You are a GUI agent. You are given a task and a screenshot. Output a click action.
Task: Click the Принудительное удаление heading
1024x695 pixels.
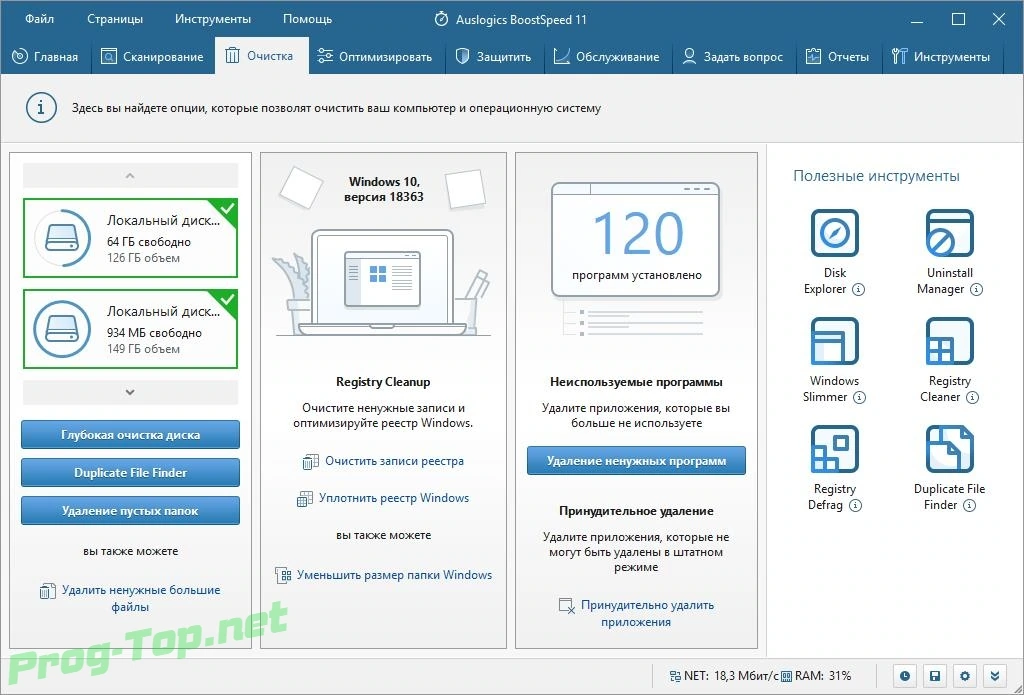(x=636, y=511)
